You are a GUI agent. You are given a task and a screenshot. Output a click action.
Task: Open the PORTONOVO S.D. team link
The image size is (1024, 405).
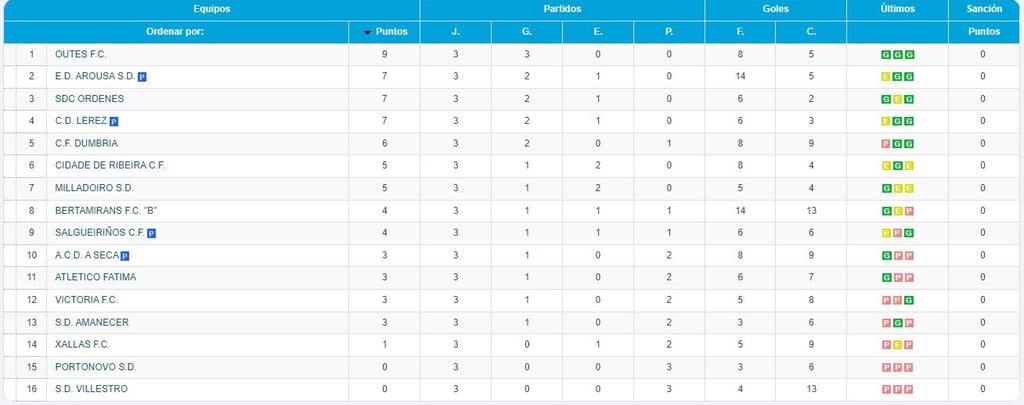(96, 367)
